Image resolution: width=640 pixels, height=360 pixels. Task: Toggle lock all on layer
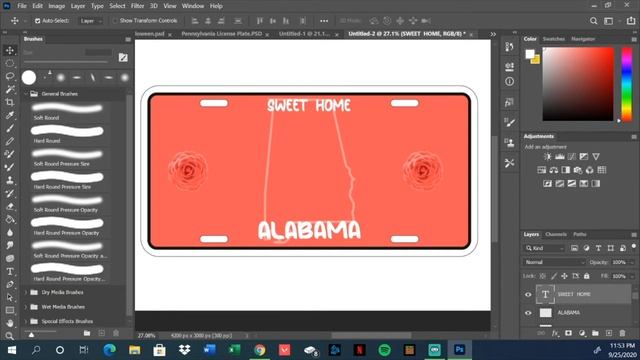click(587, 276)
